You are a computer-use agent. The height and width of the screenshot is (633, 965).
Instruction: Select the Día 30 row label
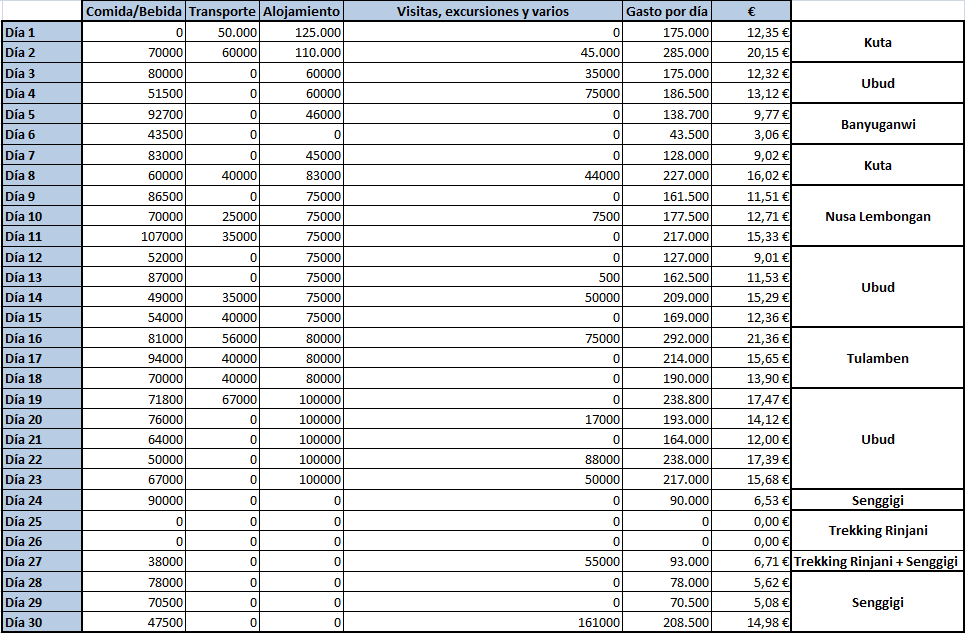point(42,622)
